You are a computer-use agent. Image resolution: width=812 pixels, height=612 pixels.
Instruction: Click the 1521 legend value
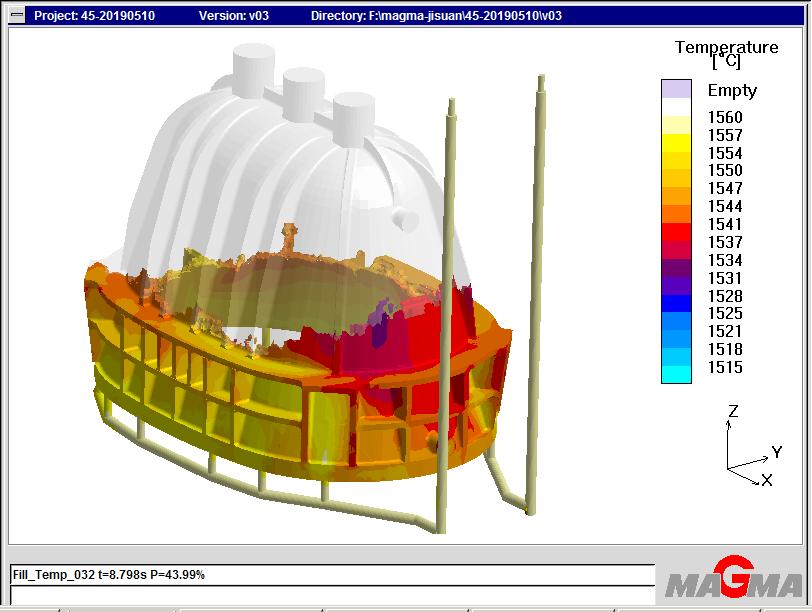pyautogui.click(x=725, y=331)
